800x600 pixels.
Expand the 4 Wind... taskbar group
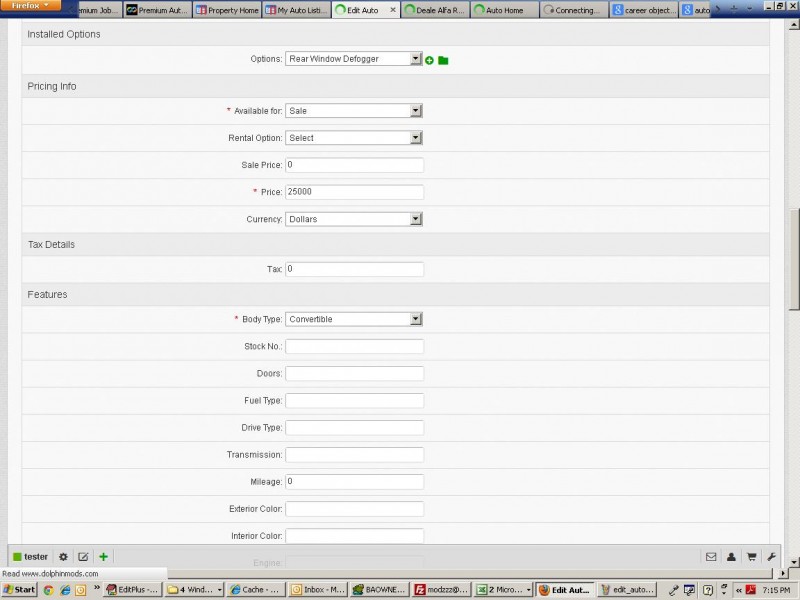point(194,590)
